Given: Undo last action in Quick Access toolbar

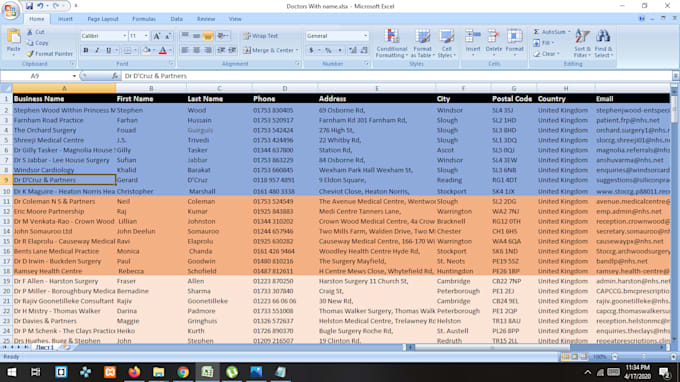Looking at the screenshot, I should point(40,6).
